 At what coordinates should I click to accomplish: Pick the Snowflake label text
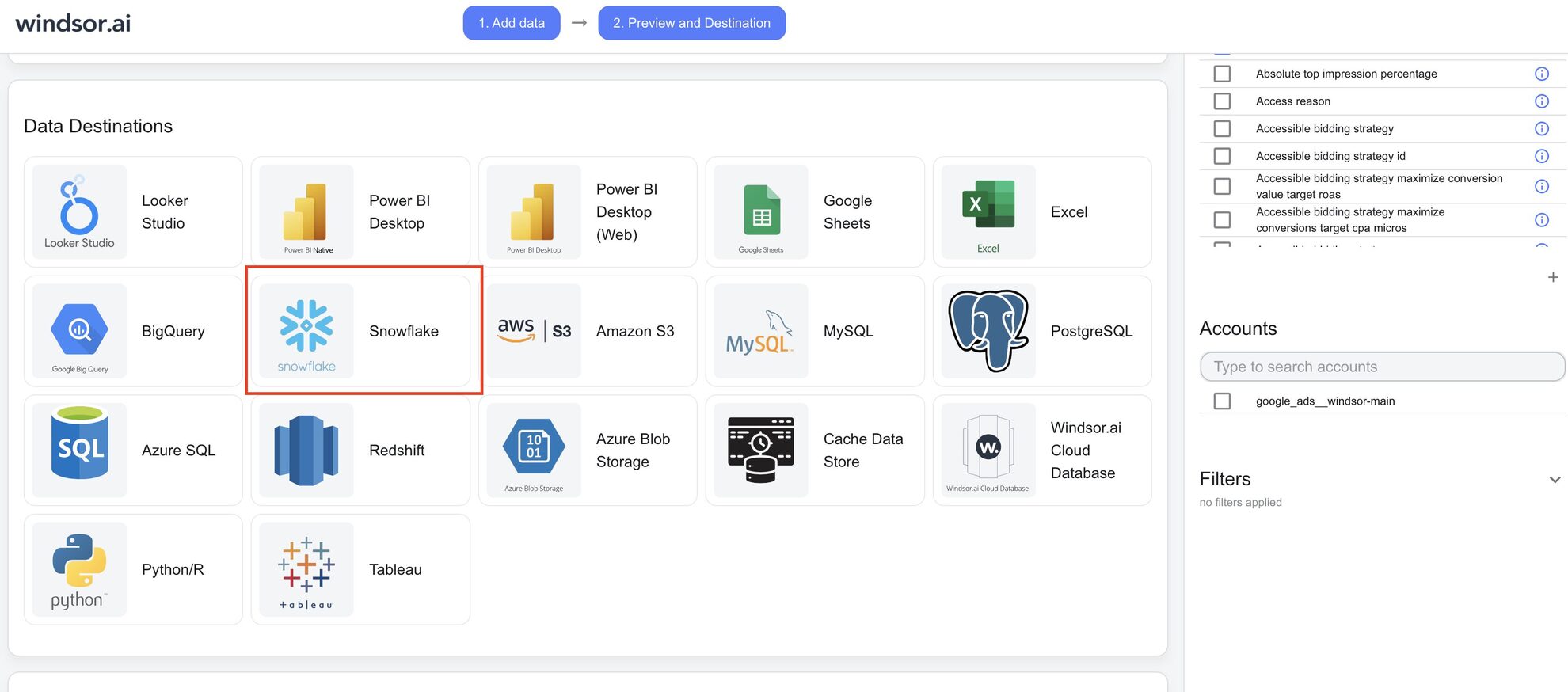point(404,331)
